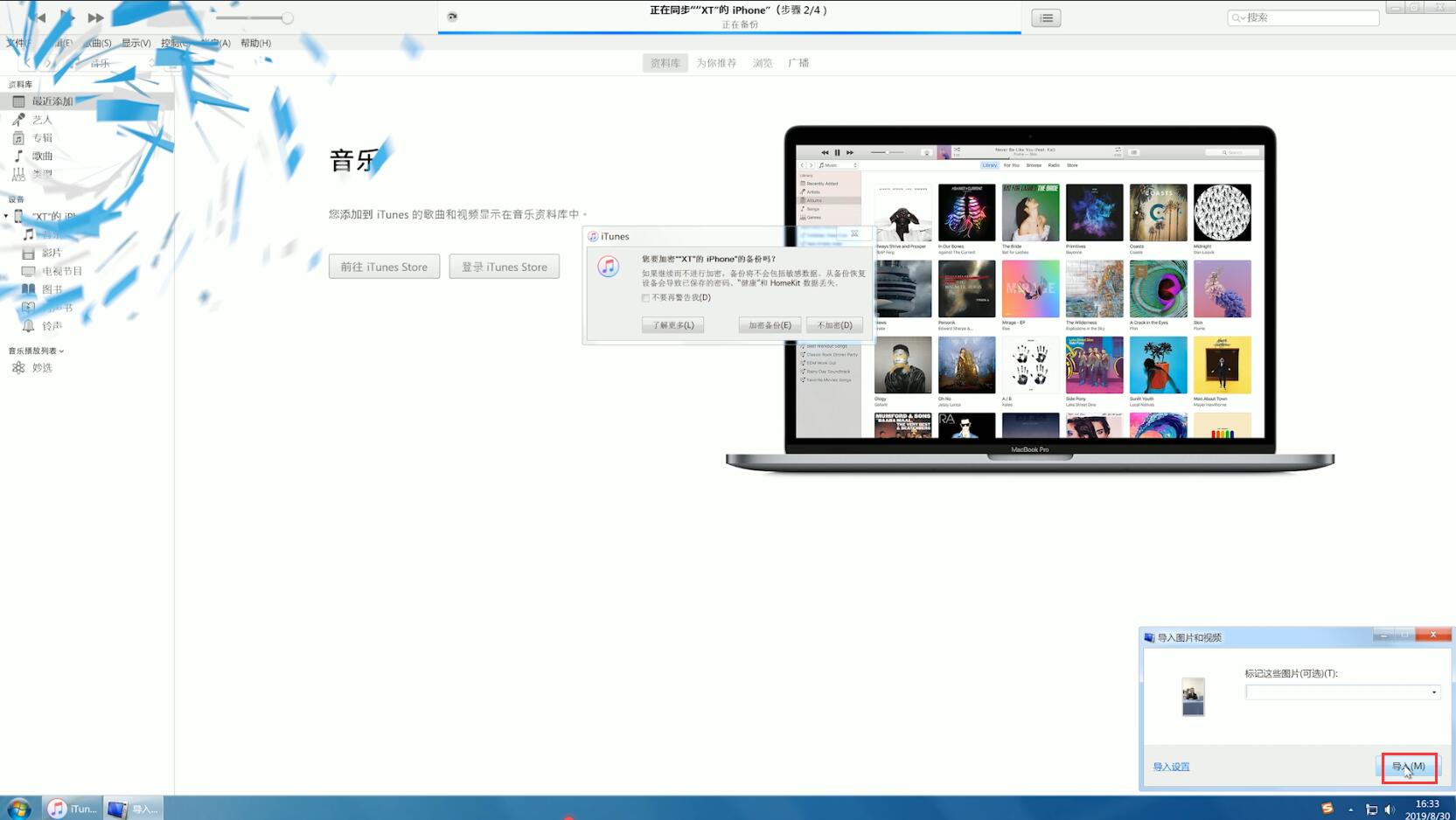1456x820 pixels.
Task: Click the photo thumbnail in import window
Action: (x=1193, y=697)
